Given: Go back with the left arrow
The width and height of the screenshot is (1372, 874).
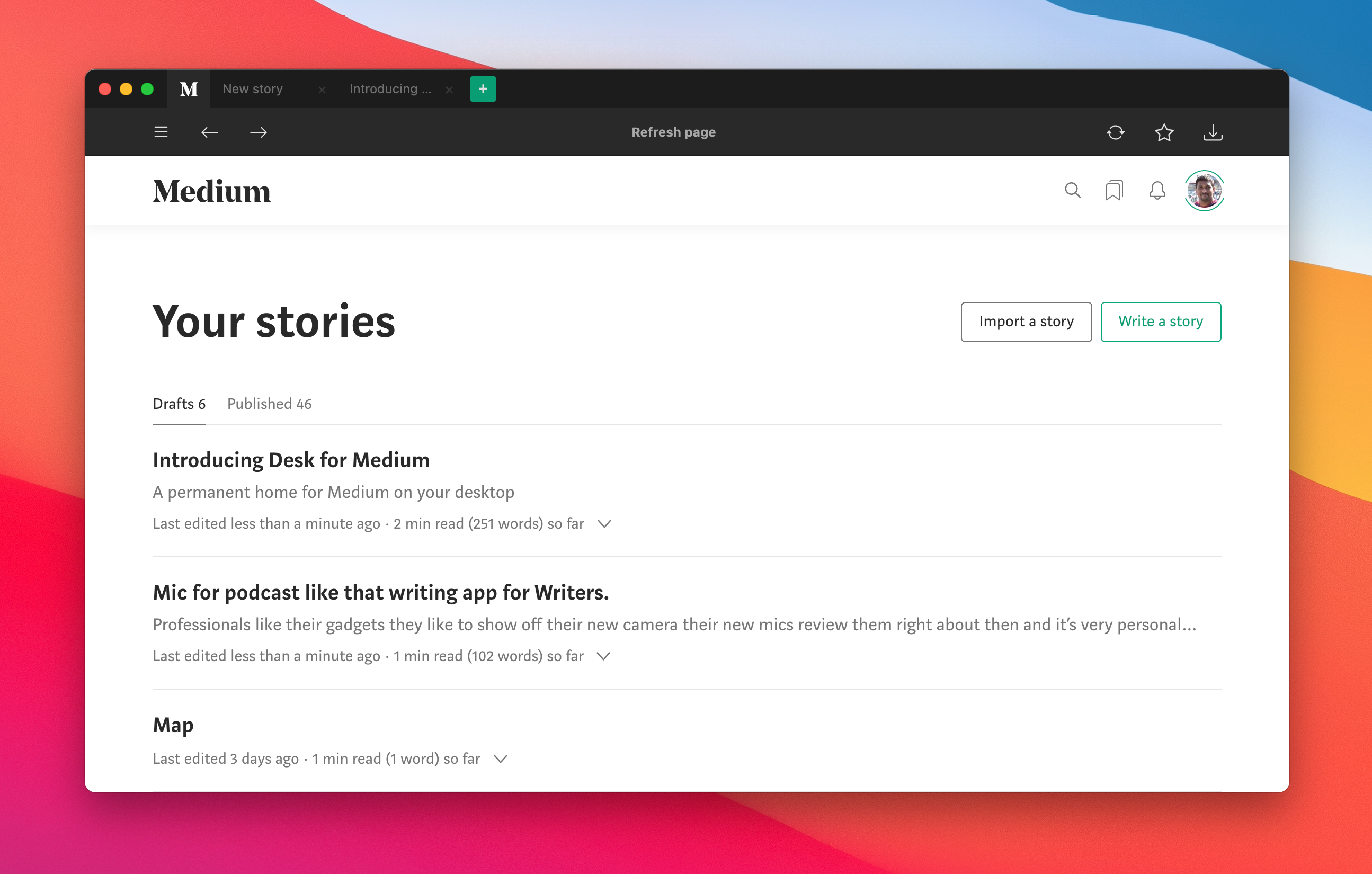Looking at the screenshot, I should click(210, 132).
